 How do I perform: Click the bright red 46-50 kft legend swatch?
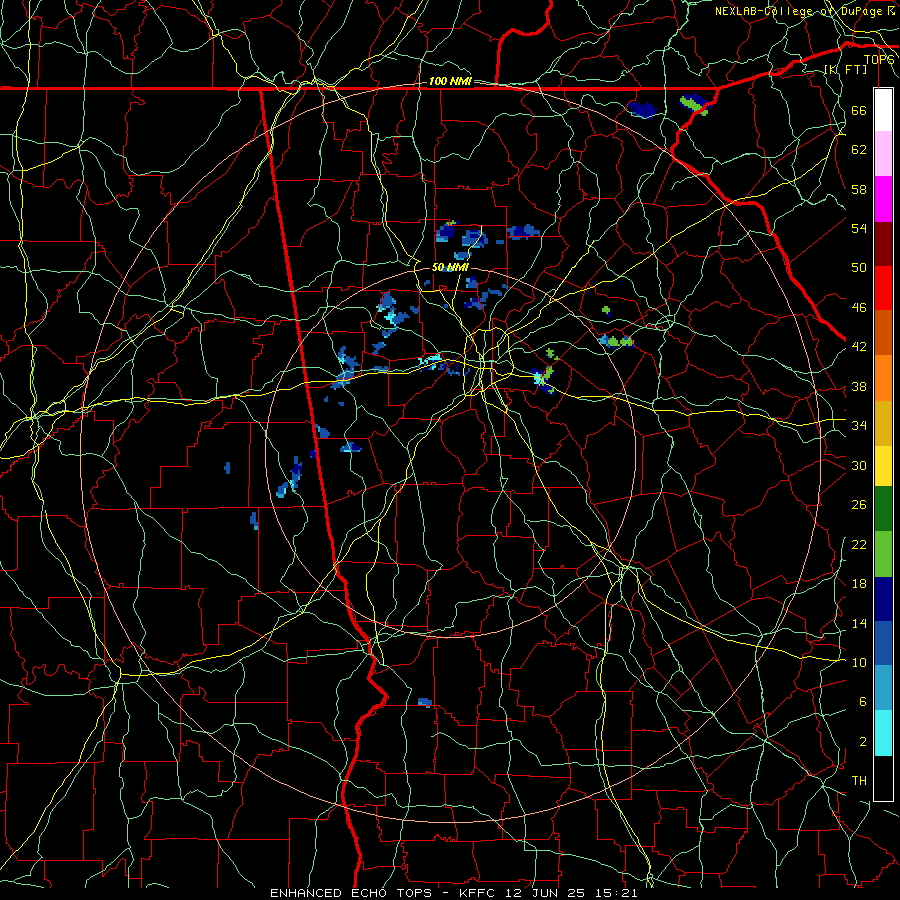click(883, 288)
